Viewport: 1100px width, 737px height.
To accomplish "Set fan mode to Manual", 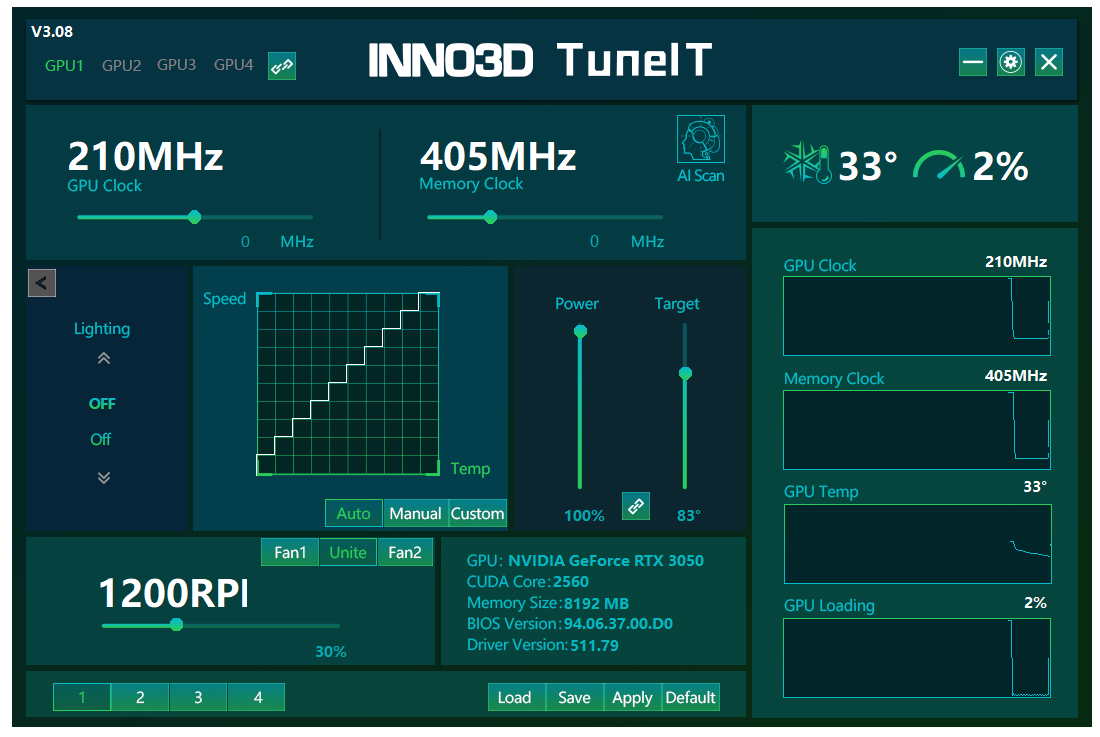I will pyautogui.click(x=415, y=513).
